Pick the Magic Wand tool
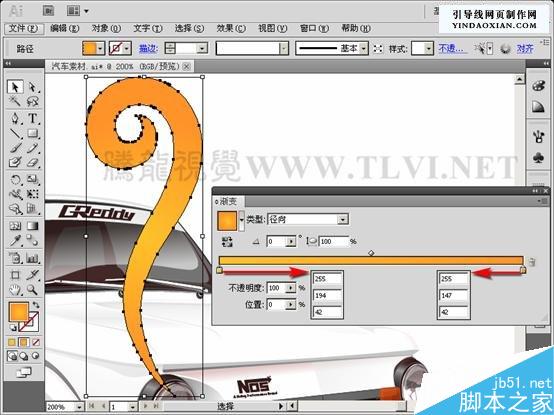 pos(15,101)
